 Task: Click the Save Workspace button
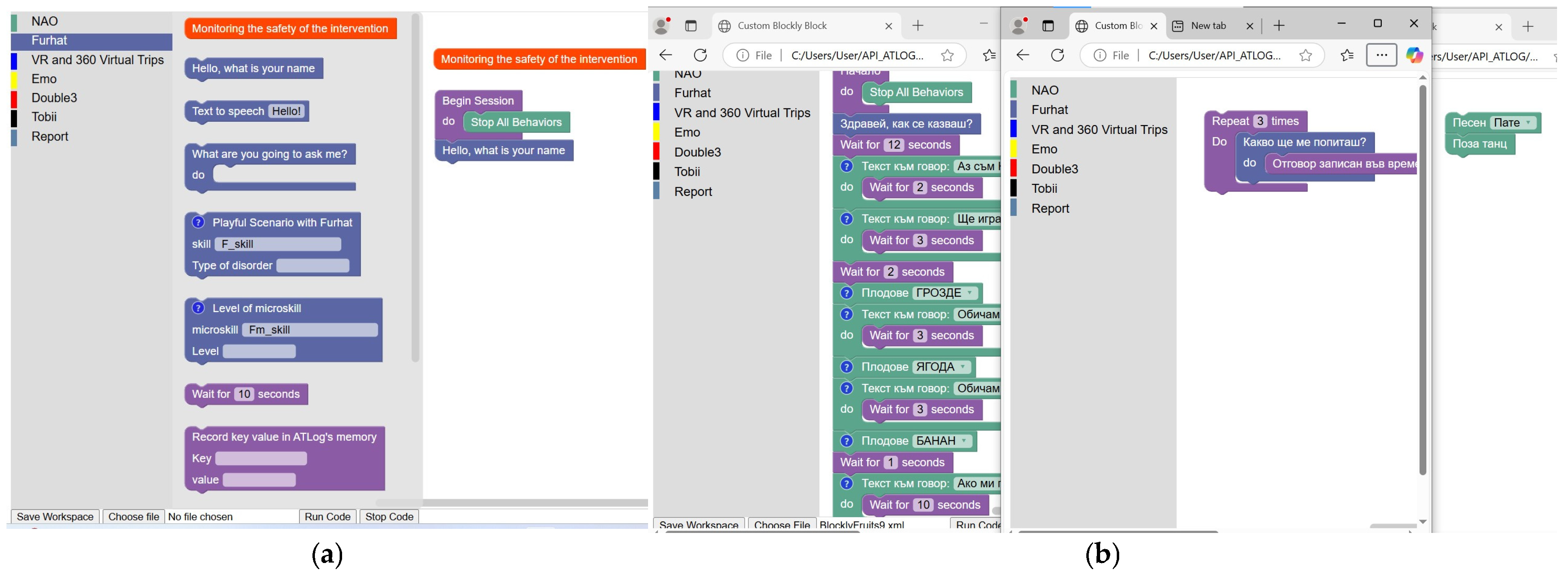(55, 516)
